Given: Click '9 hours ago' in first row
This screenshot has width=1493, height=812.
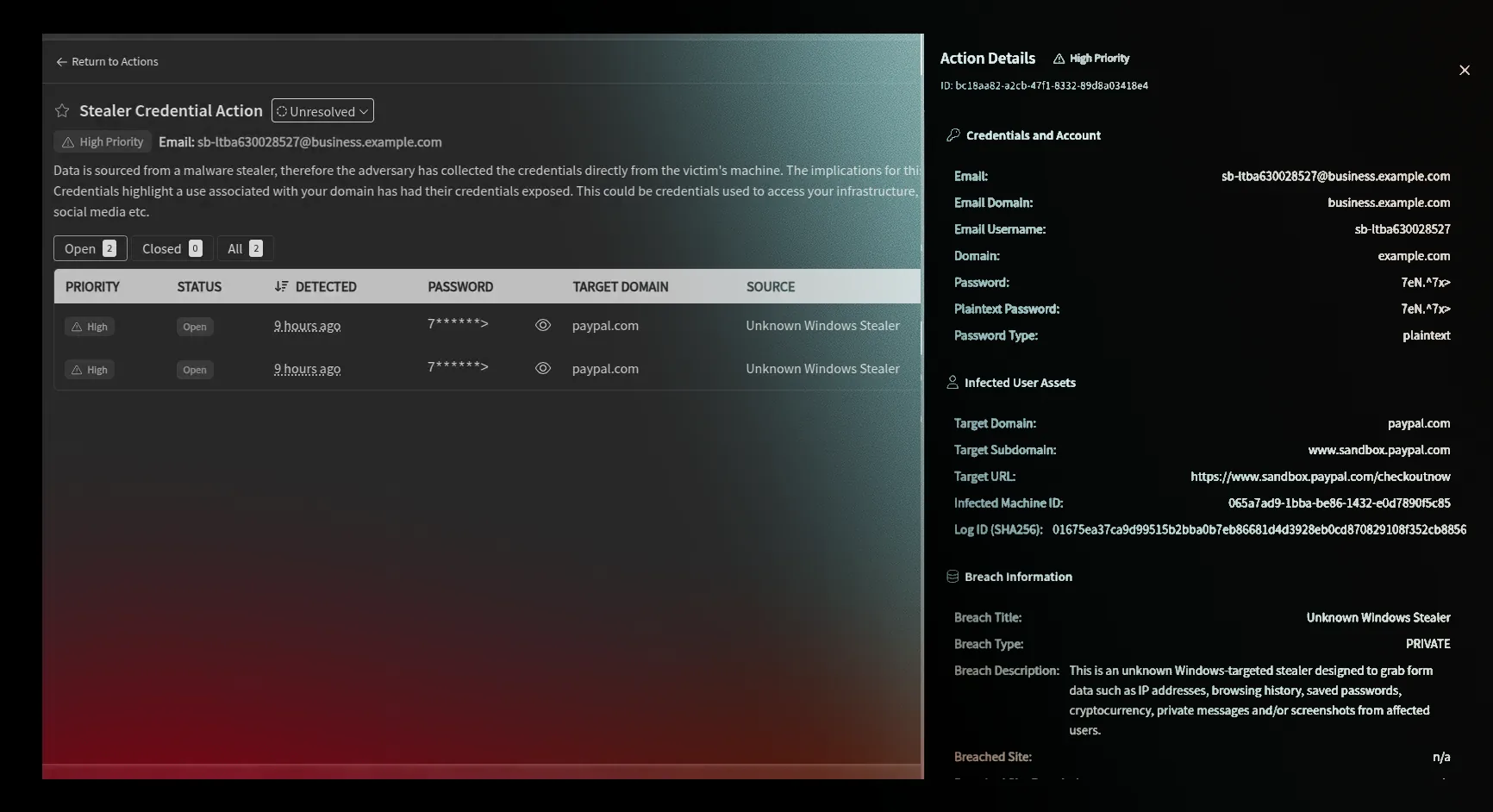Looking at the screenshot, I should click(x=307, y=326).
